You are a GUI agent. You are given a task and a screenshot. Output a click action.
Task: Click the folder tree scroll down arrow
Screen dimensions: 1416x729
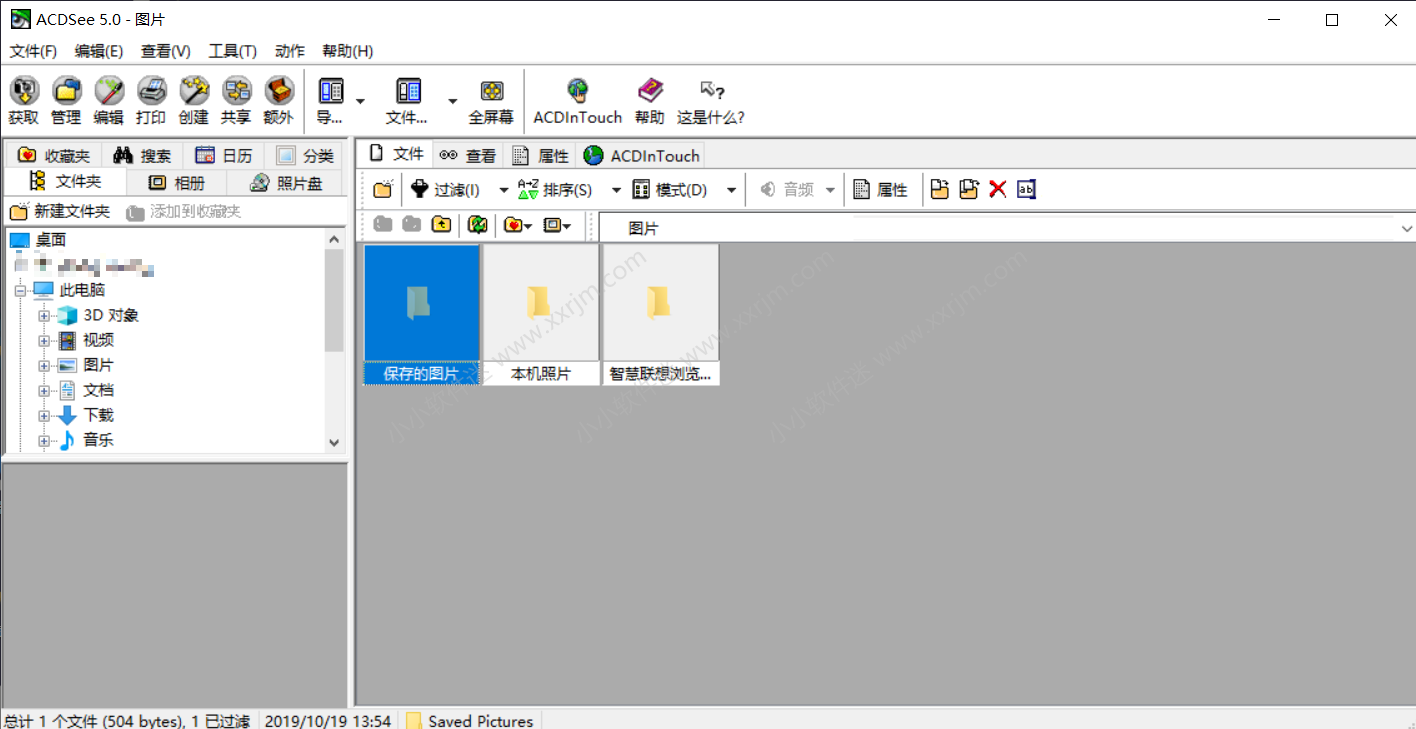click(334, 442)
